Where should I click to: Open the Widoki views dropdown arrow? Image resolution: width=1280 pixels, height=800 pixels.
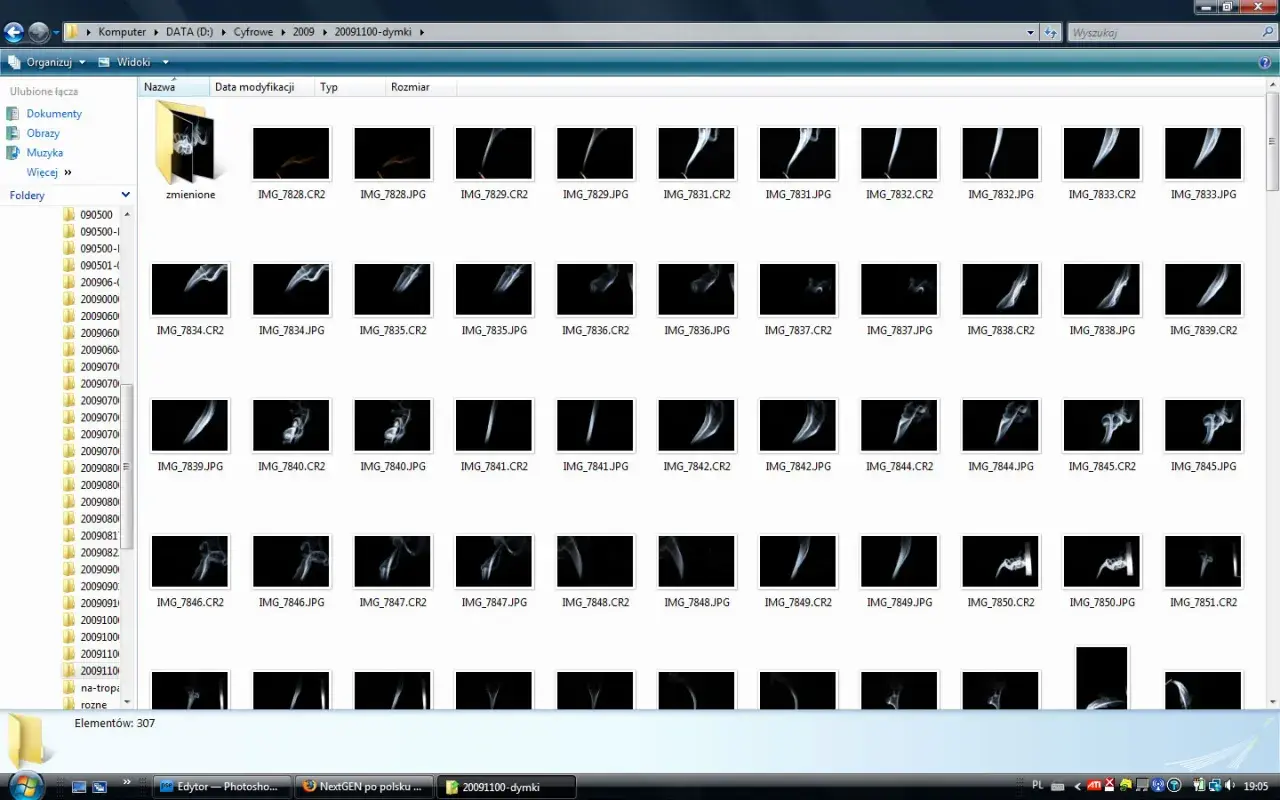click(x=166, y=62)
